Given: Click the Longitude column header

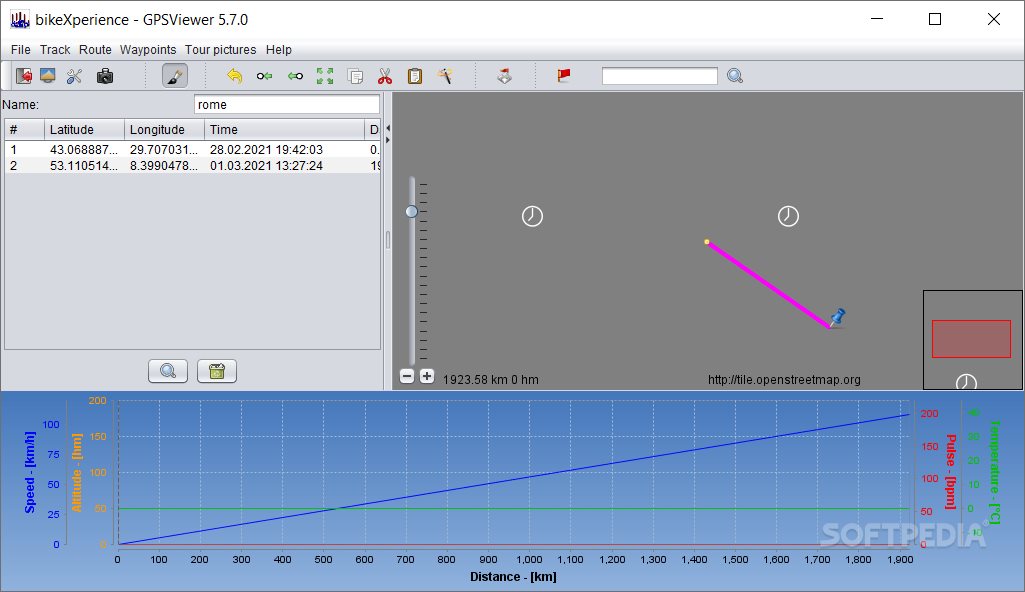Looking at the screenshot, I should tap(165, 129).
